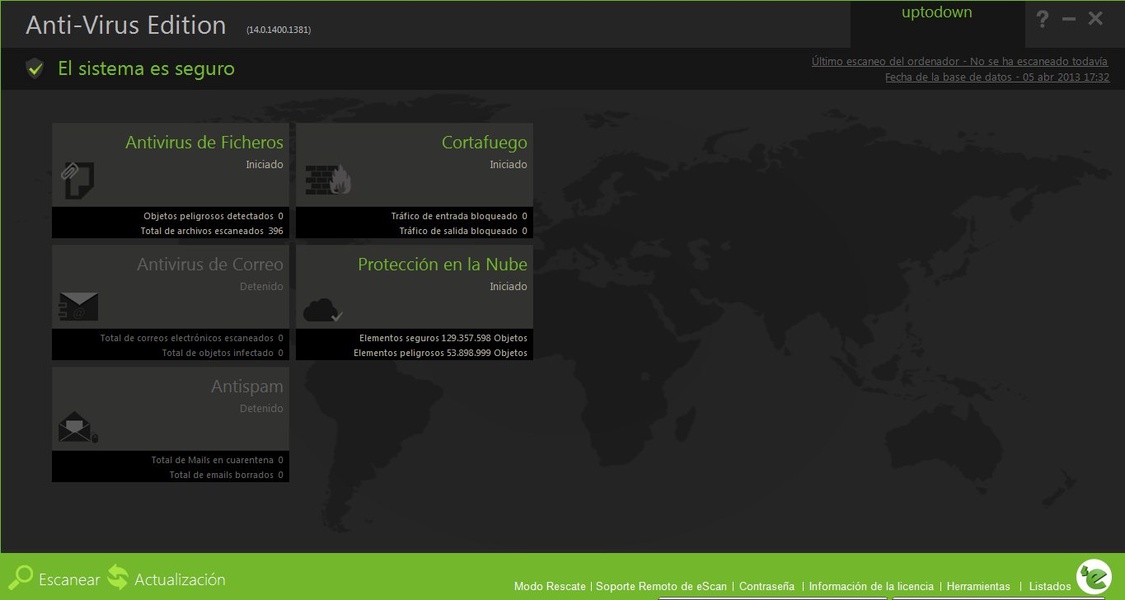Open Último escaneo del ordenador link
Image resolution: width=1125 pixels, height=600 pixels.
(959, 61)
